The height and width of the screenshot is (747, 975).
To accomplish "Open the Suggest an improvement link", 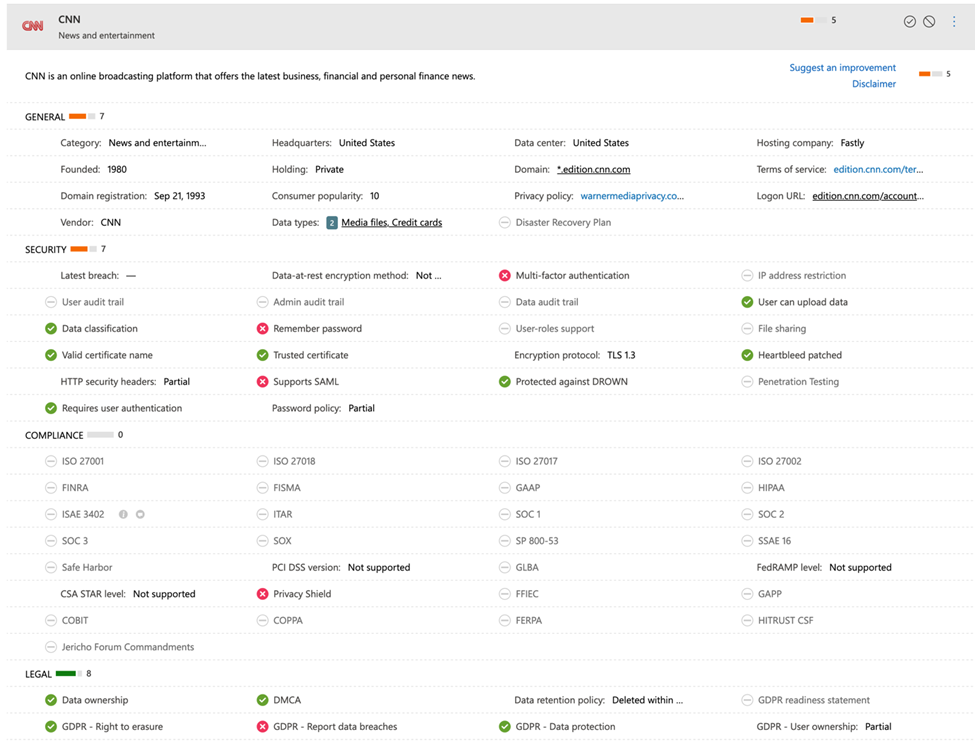I will [843, 68].
